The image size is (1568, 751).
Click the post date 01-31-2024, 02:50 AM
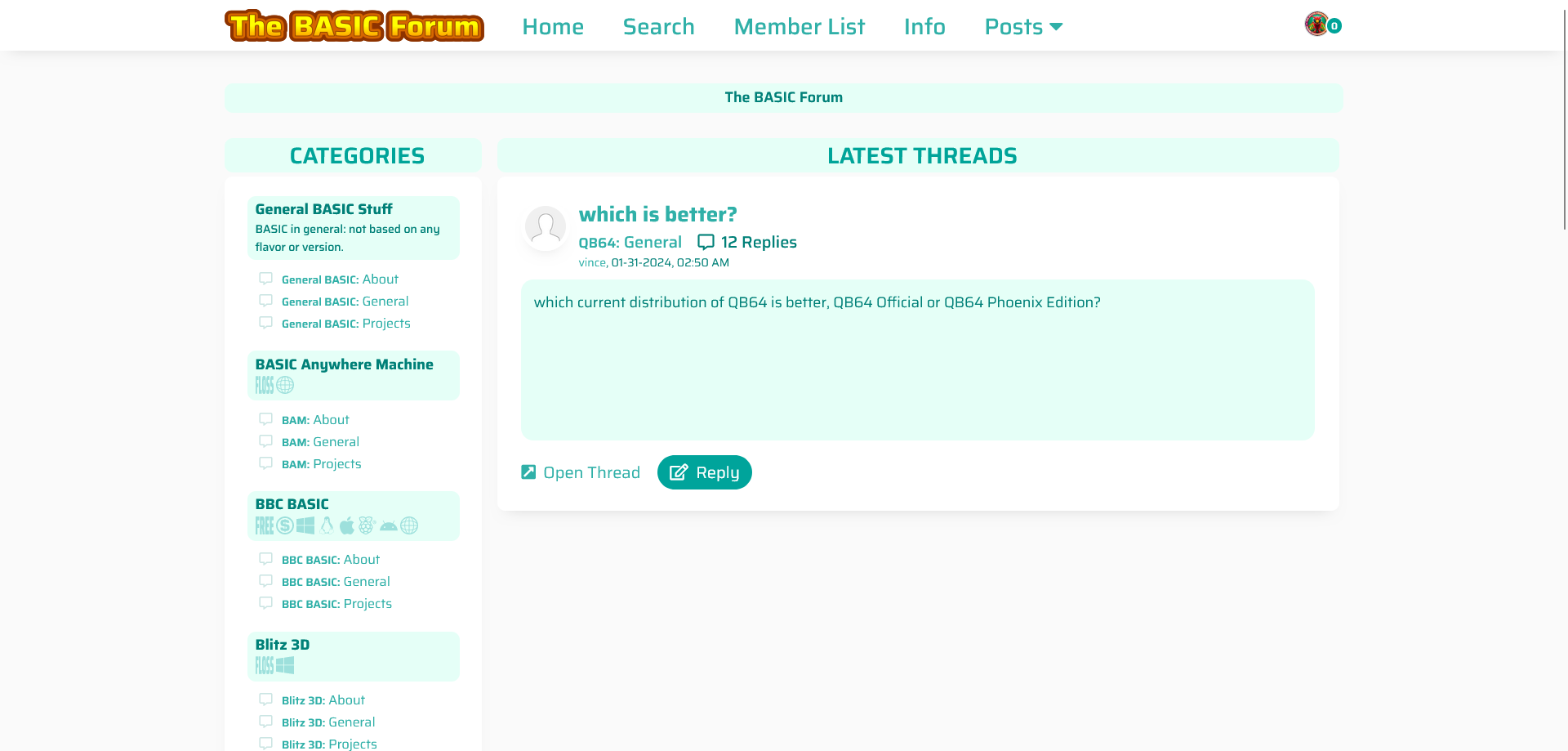coord(670,262)
